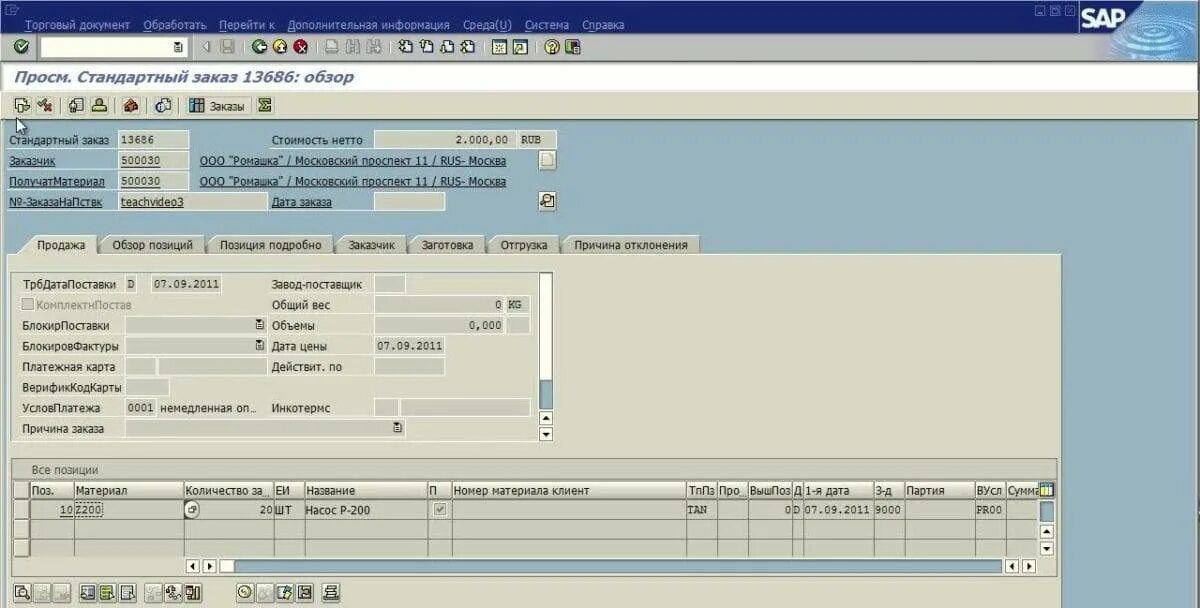Image resolution: width=1200 pixels, height=608 pixels.
Task: Click the sales panel vertical scrollbar down arrow
Action: pyautogui.click(x=546, y=434)
